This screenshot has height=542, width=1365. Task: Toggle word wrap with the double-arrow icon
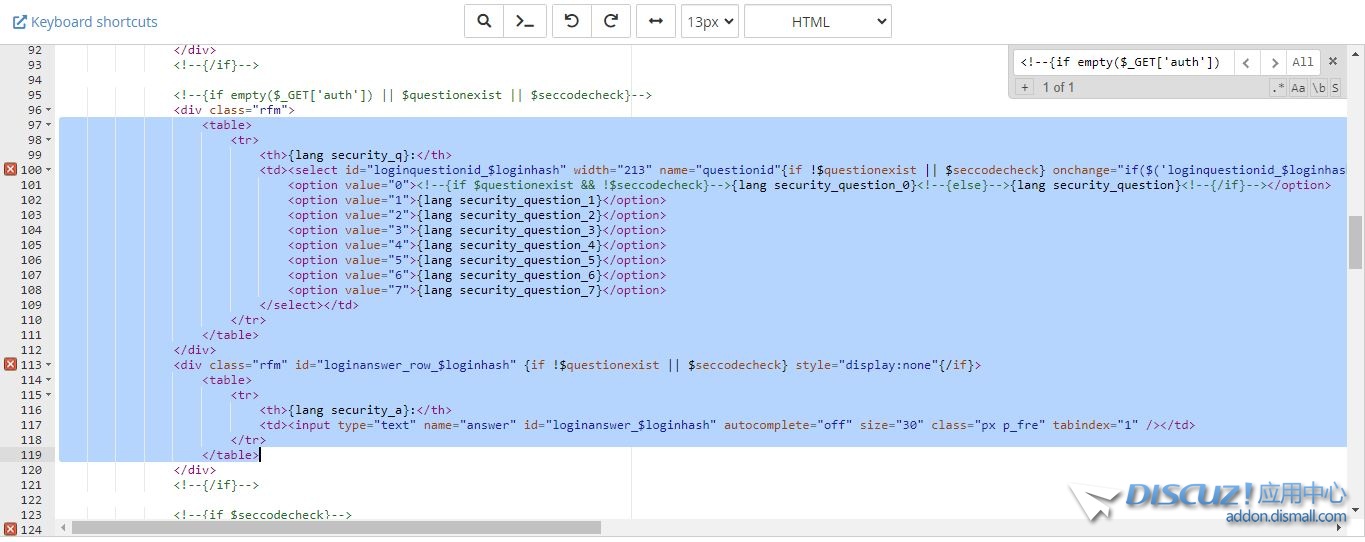[656, 21]
